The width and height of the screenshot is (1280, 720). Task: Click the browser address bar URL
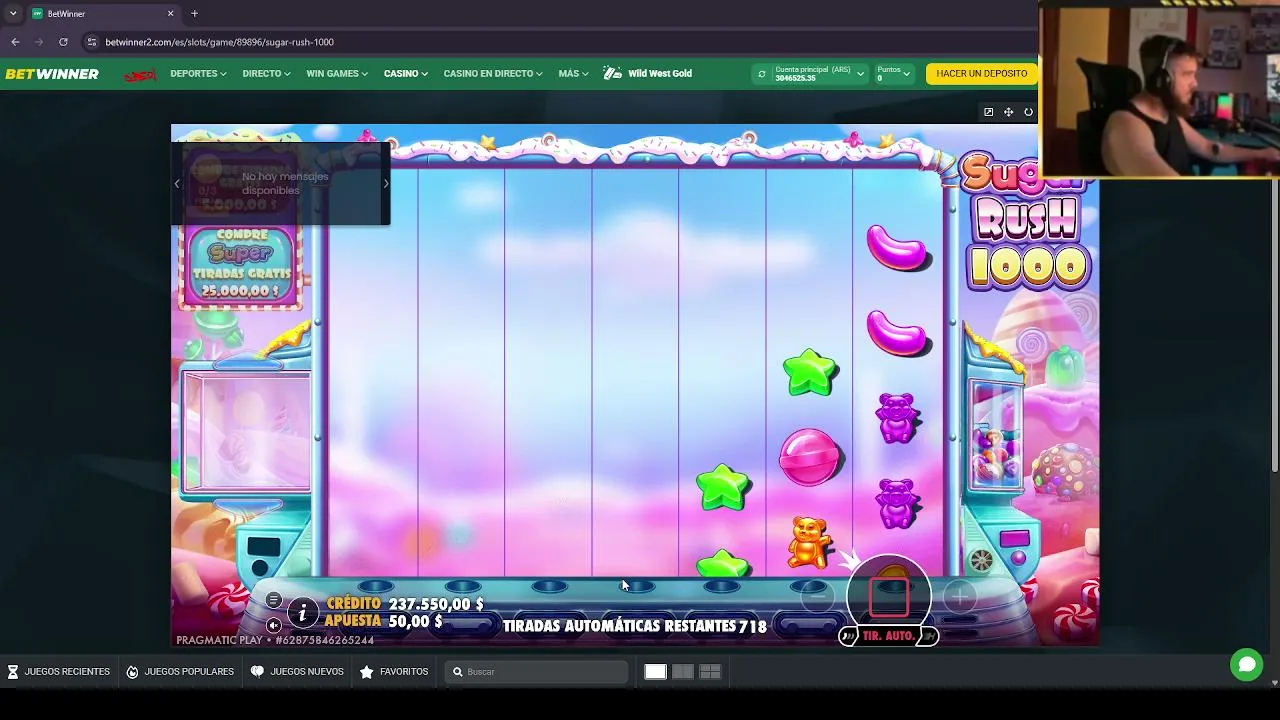(219, 42)
